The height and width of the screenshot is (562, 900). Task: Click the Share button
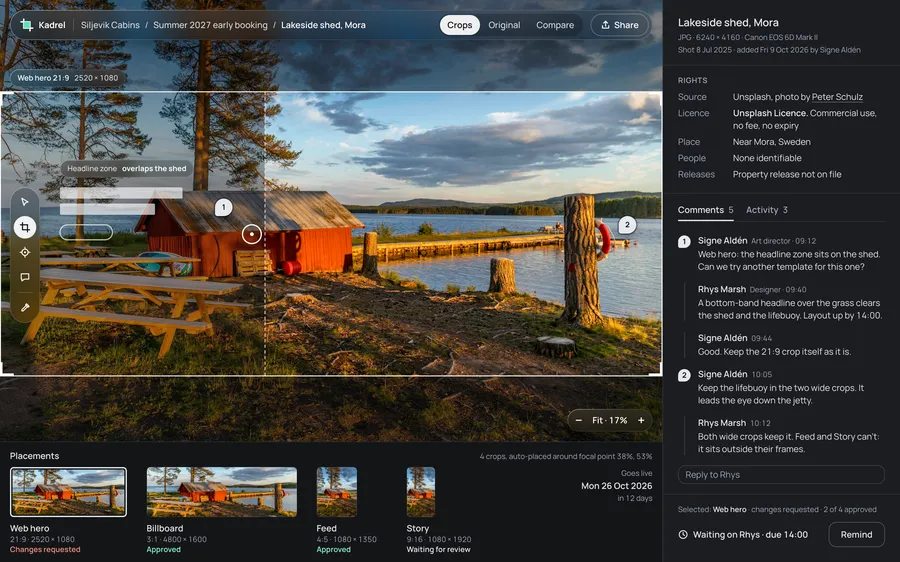(x=620, y=25)
